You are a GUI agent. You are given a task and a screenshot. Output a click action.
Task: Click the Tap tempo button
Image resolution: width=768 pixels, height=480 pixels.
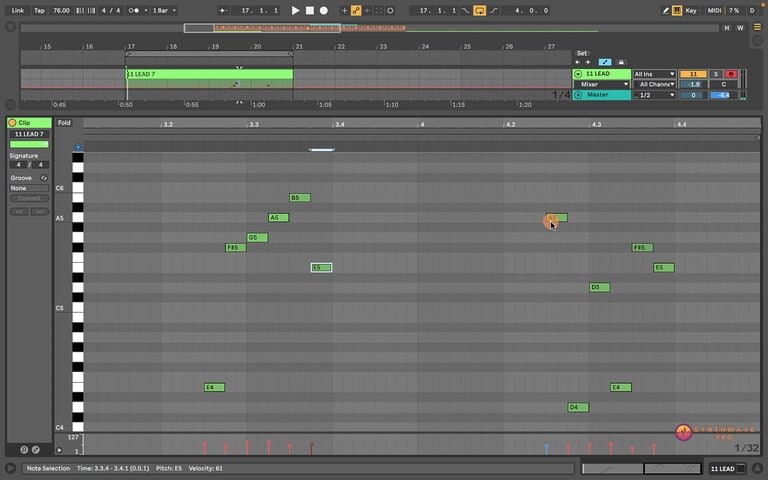pos(39,10)
